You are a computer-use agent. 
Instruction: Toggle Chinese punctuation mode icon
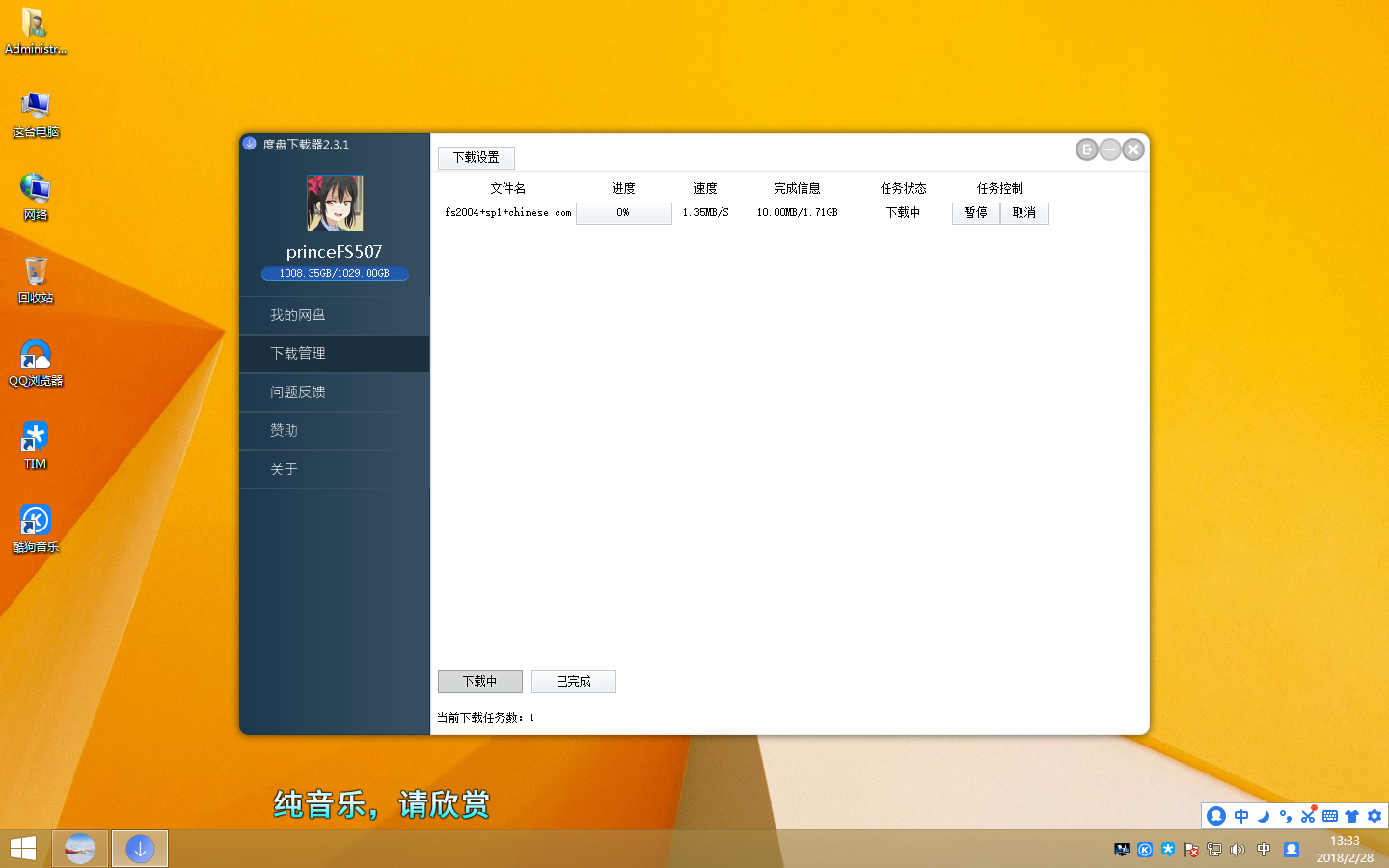(x=1286, y=817)
